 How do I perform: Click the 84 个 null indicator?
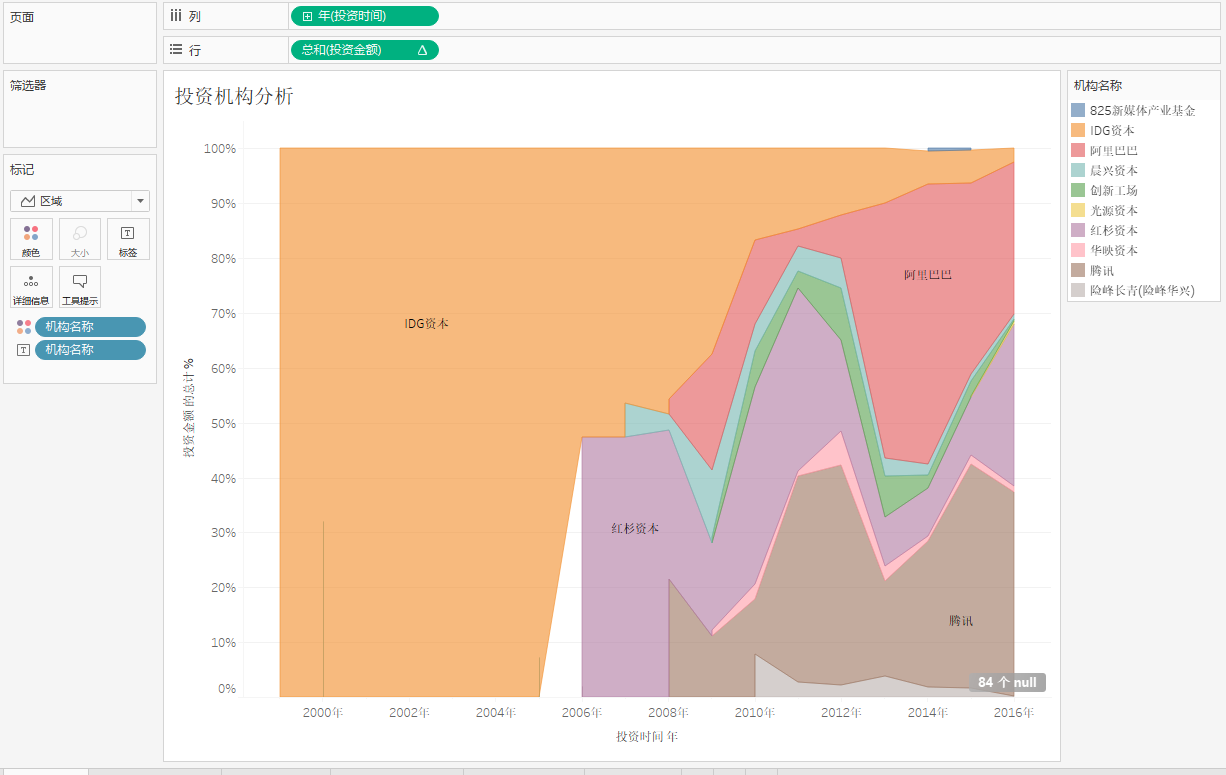point(1007,682)
